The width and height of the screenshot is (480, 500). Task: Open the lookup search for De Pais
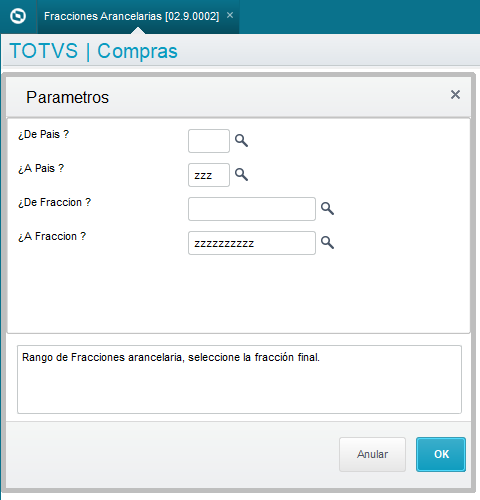pyautogui.click(x=241, y=141)
